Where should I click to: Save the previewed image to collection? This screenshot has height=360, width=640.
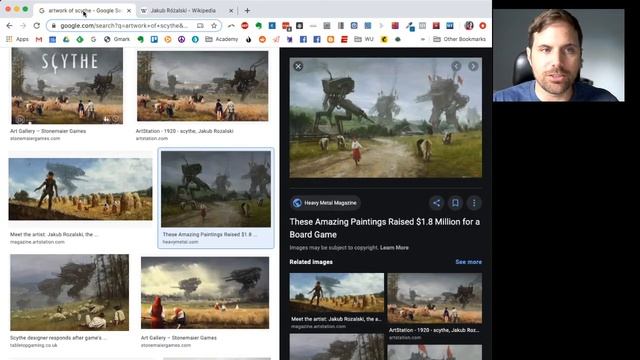pos(455,203)
